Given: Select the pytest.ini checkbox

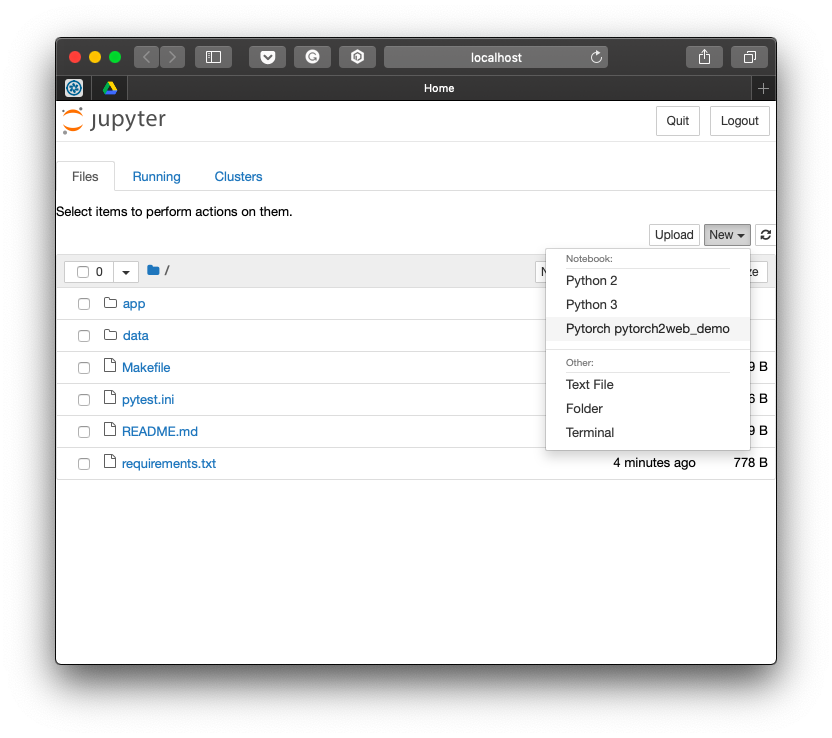Looking at the screenshot, I should click(x=84, y=400).
